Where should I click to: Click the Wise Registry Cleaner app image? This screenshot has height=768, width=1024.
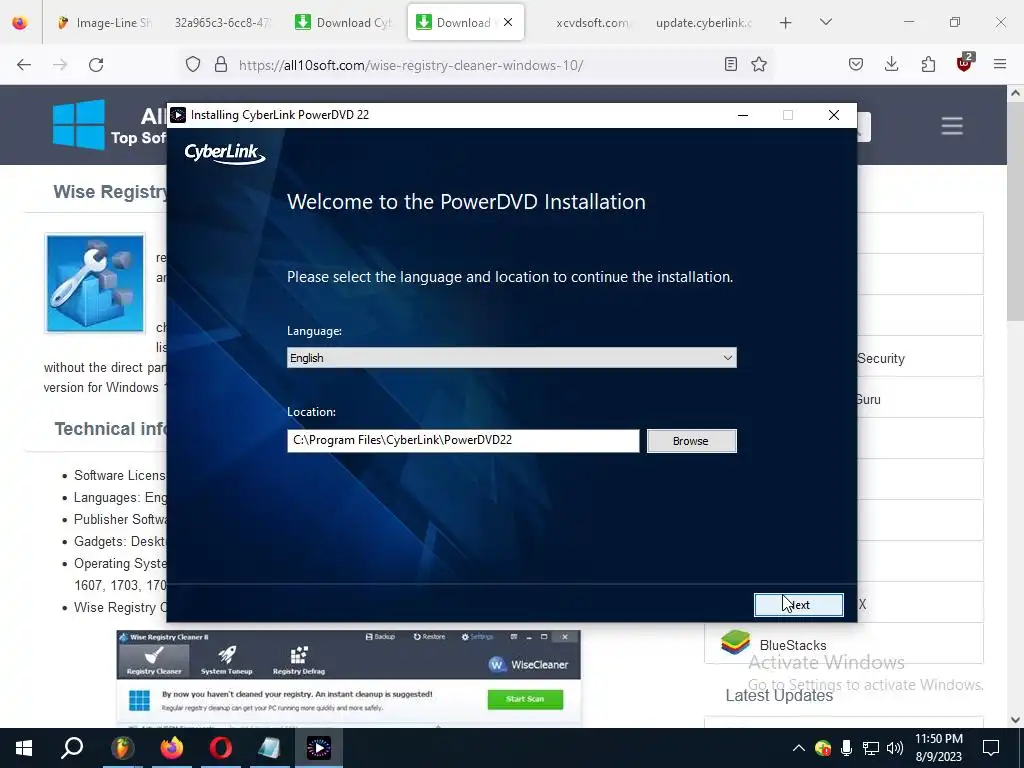tap(95, 283)
